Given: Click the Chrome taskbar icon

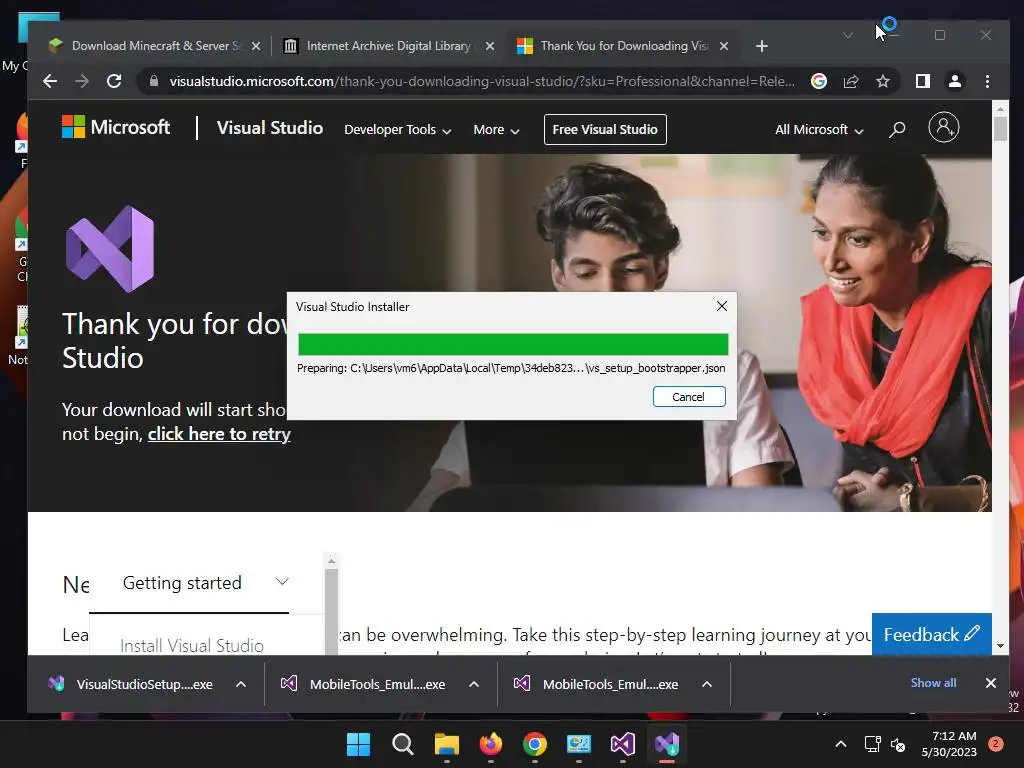Looking at the screenshot, I should tap(535, 744).
